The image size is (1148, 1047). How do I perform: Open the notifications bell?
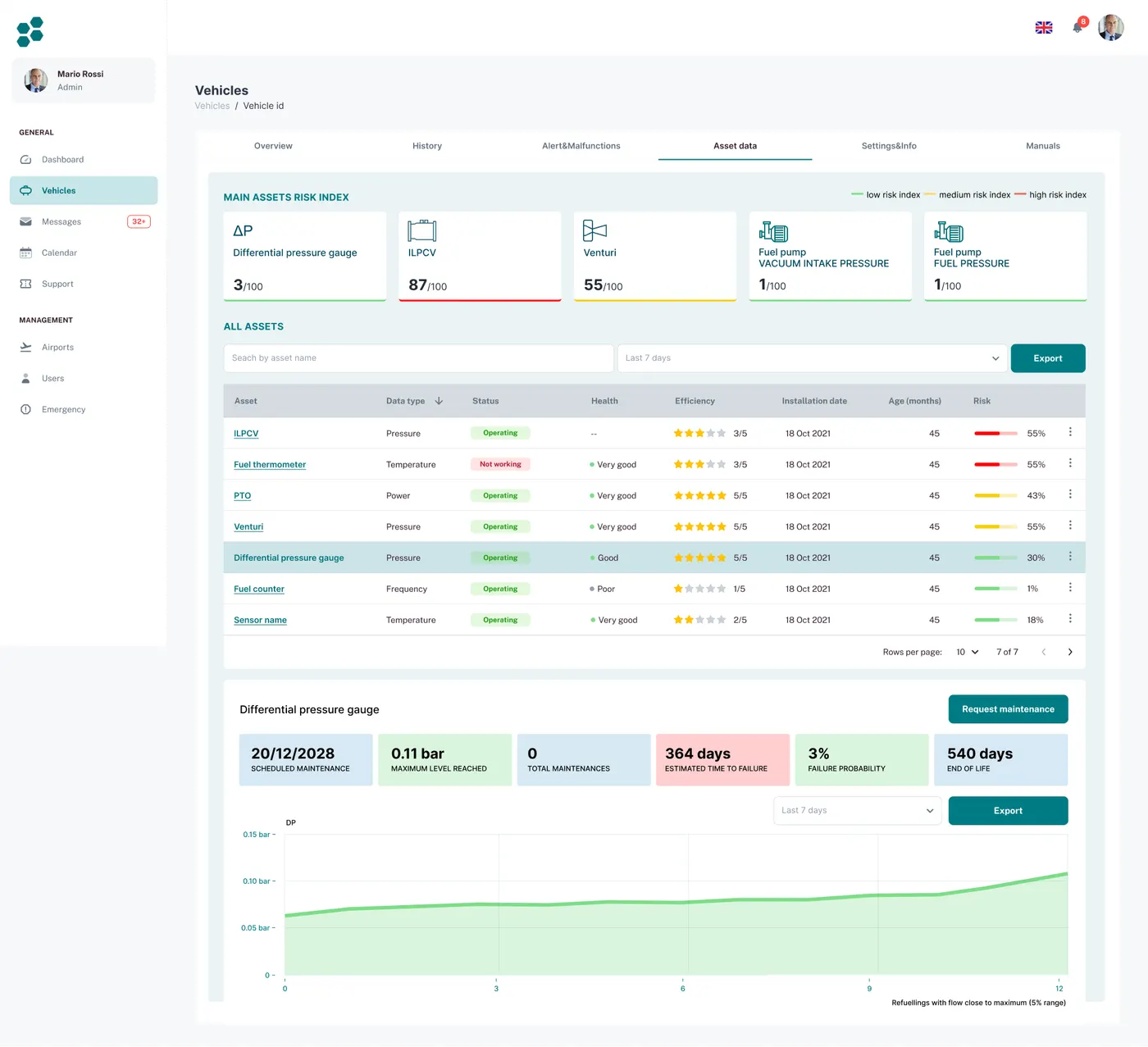point(1077,27)
